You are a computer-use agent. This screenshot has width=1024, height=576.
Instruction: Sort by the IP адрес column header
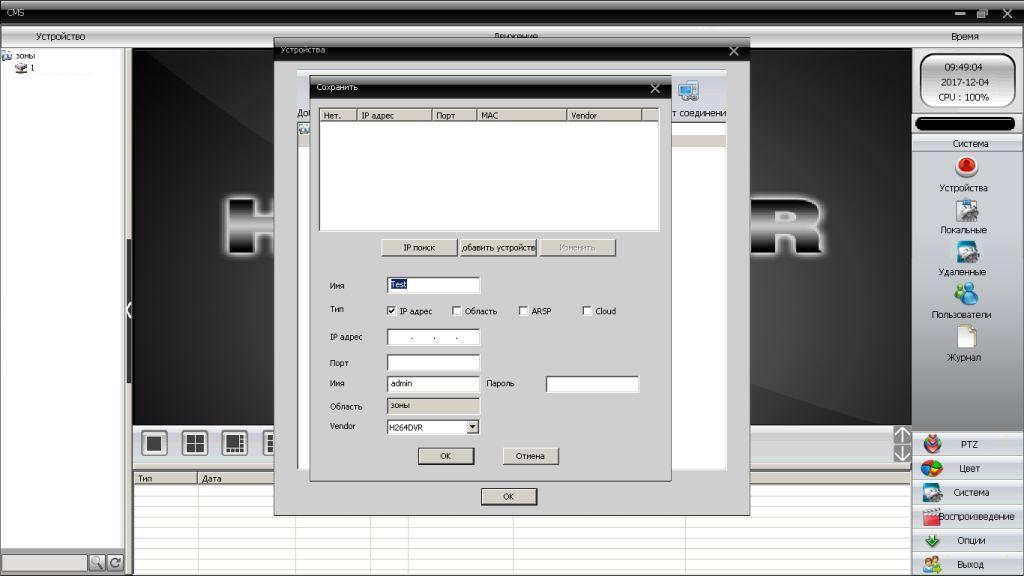click(394, 115)
